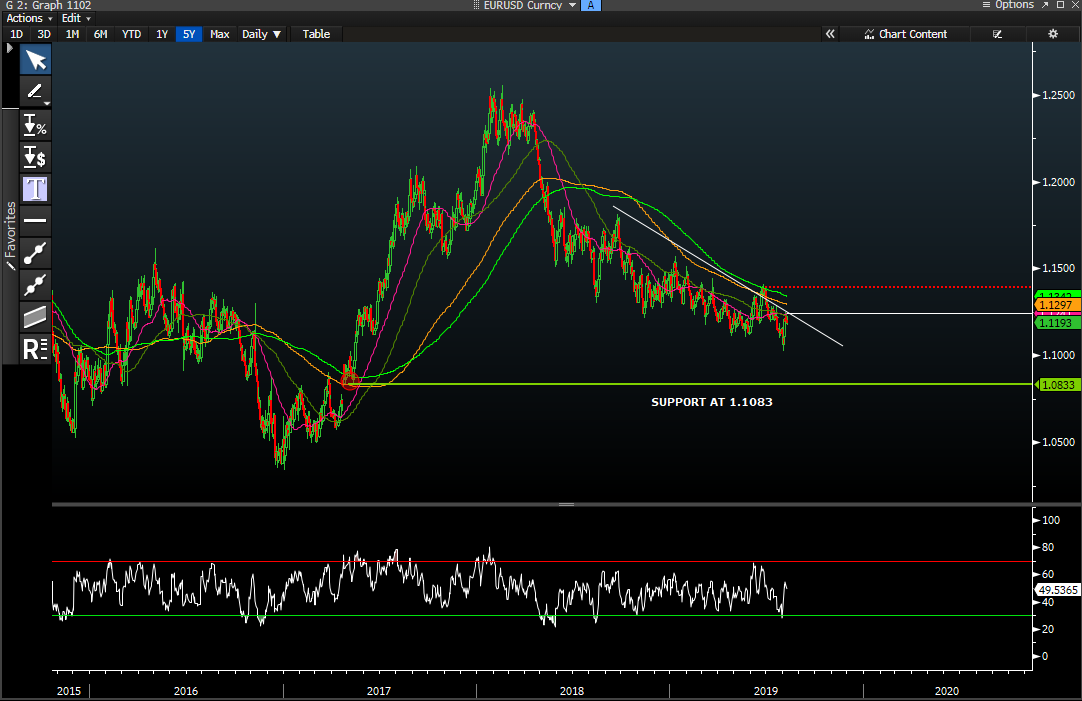The height and width of the screenshot is (701, 1082).
Task: Click the regression R tool icon
Action: tap(36, 349)
